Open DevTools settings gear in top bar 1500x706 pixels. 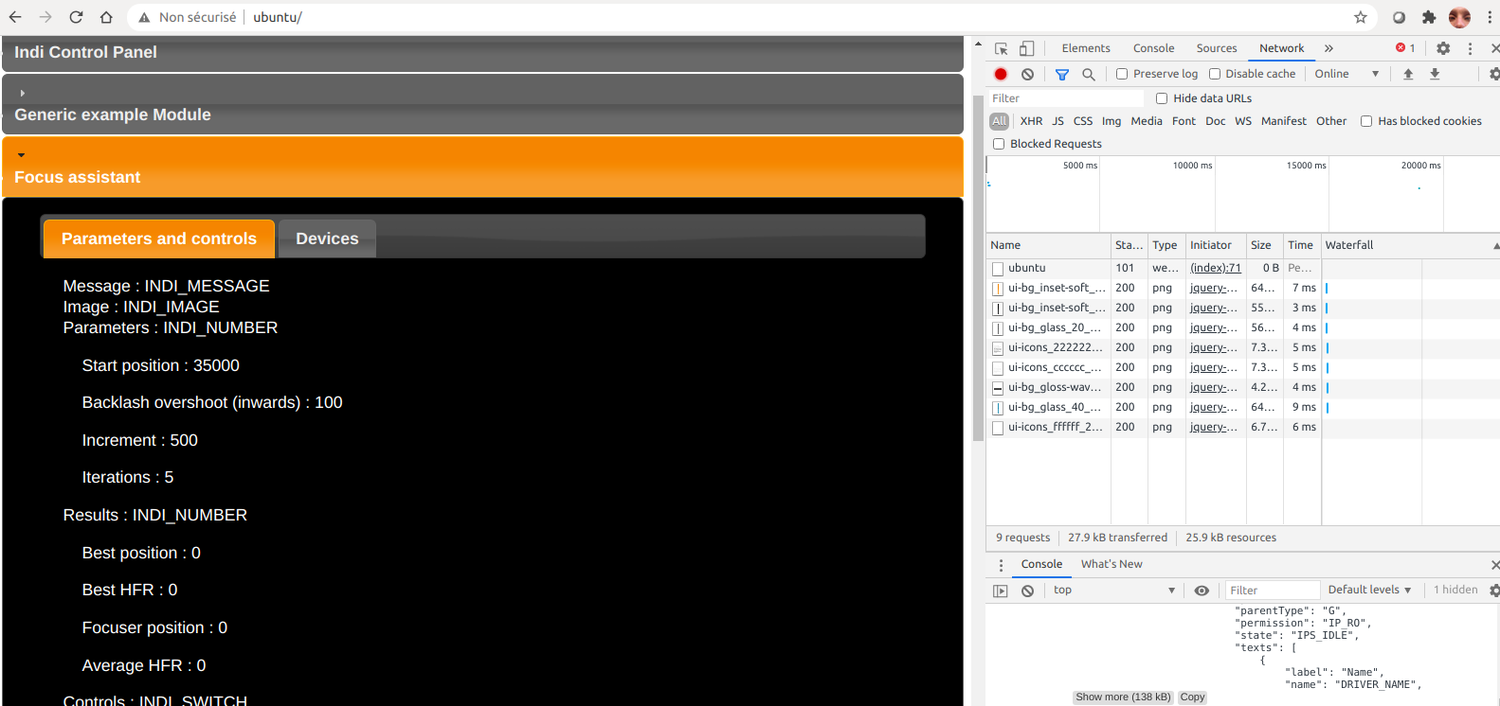1443,48
